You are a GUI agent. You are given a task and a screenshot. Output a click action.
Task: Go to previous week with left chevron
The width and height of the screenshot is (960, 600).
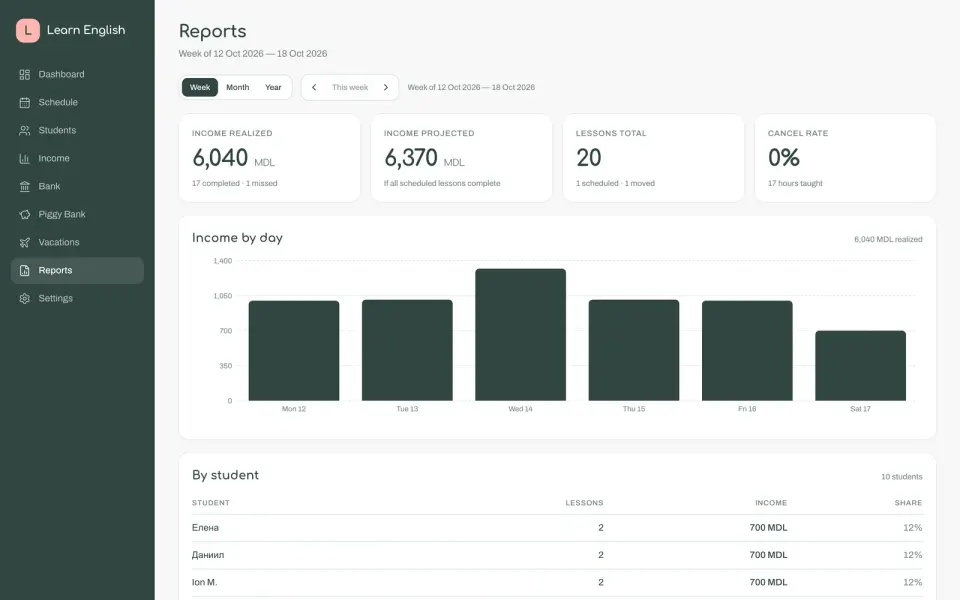click(x=314, y=88)
